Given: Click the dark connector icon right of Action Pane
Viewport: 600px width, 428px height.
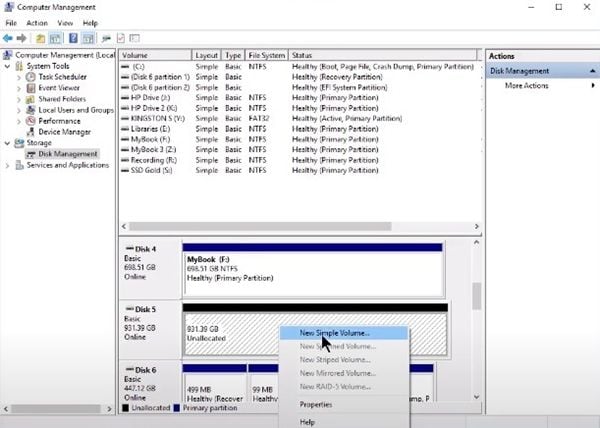Looking at the screenshot, I should click(x=106, y=38).
